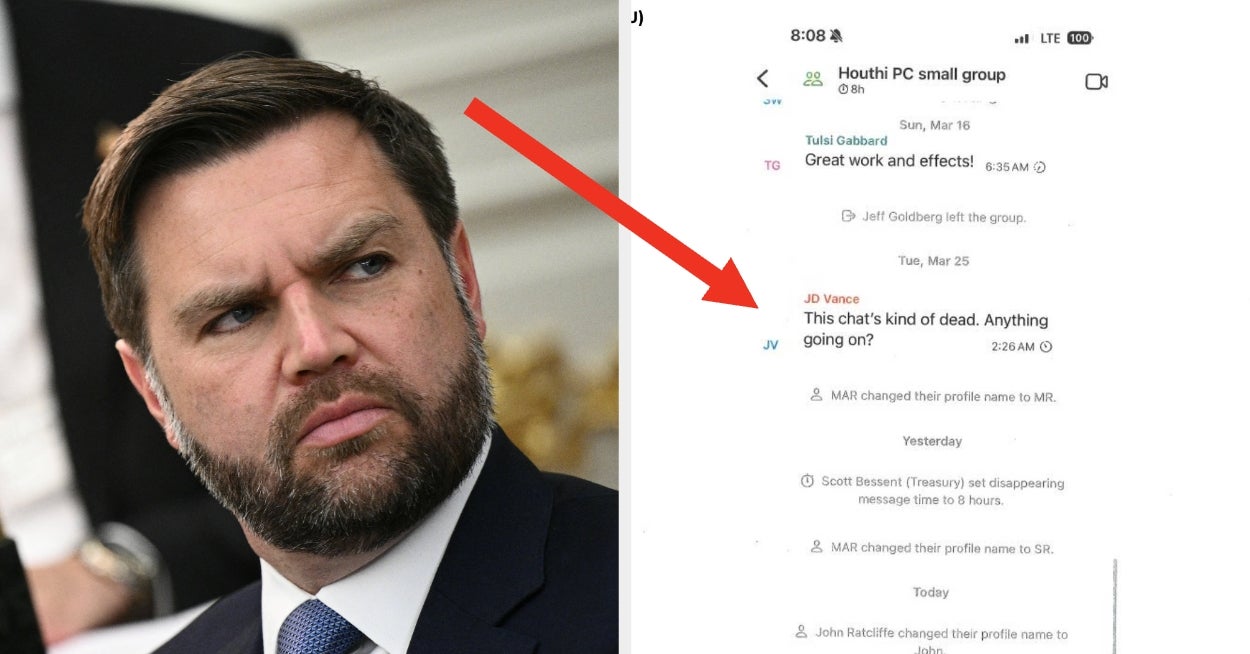Tap the Jeff Goldberg left the group notice
The image size is (1250, 654).
tap(934, 217)
